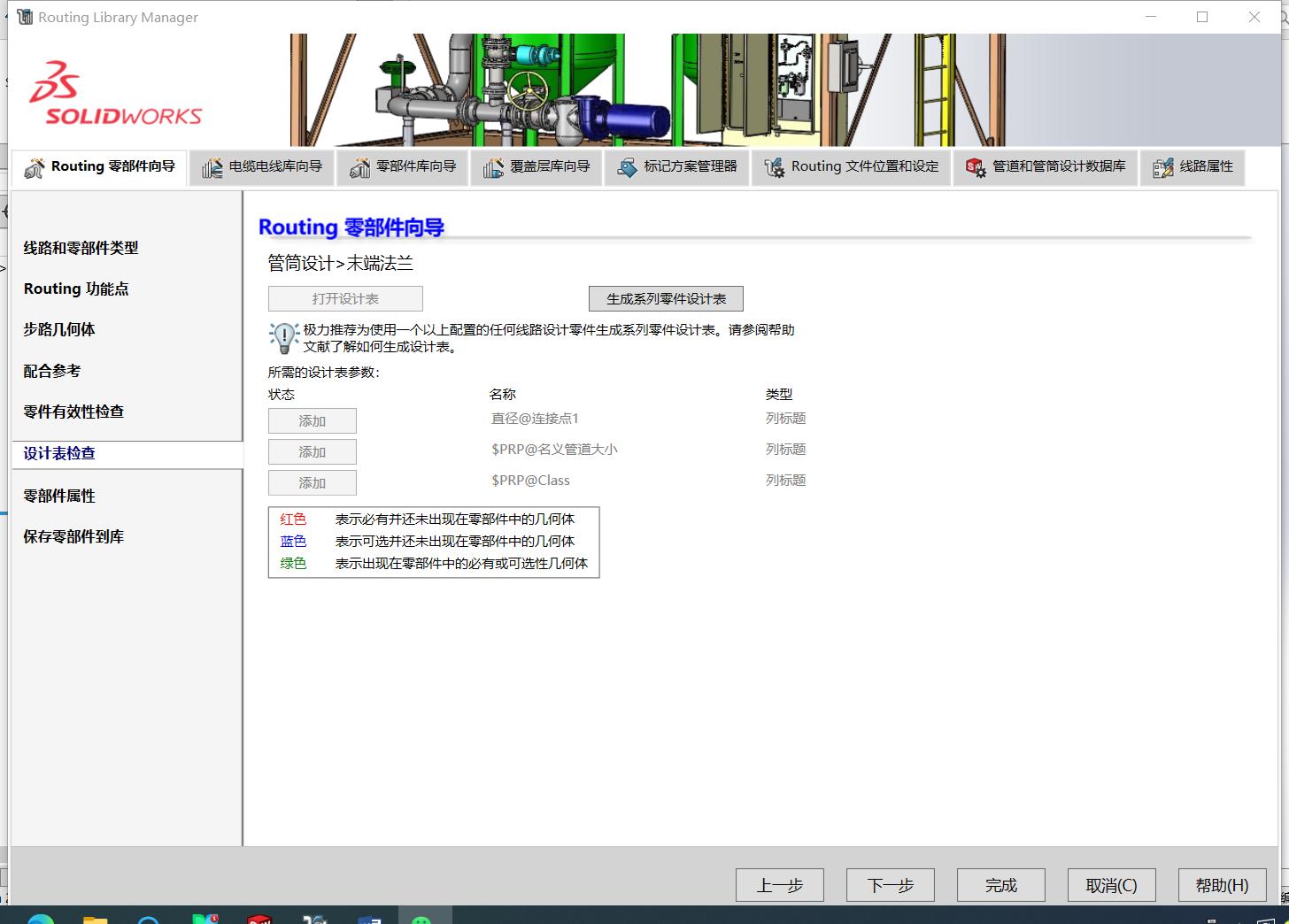
Task: Select the 覆盖层库向导 tab
Action: [536, 167]
